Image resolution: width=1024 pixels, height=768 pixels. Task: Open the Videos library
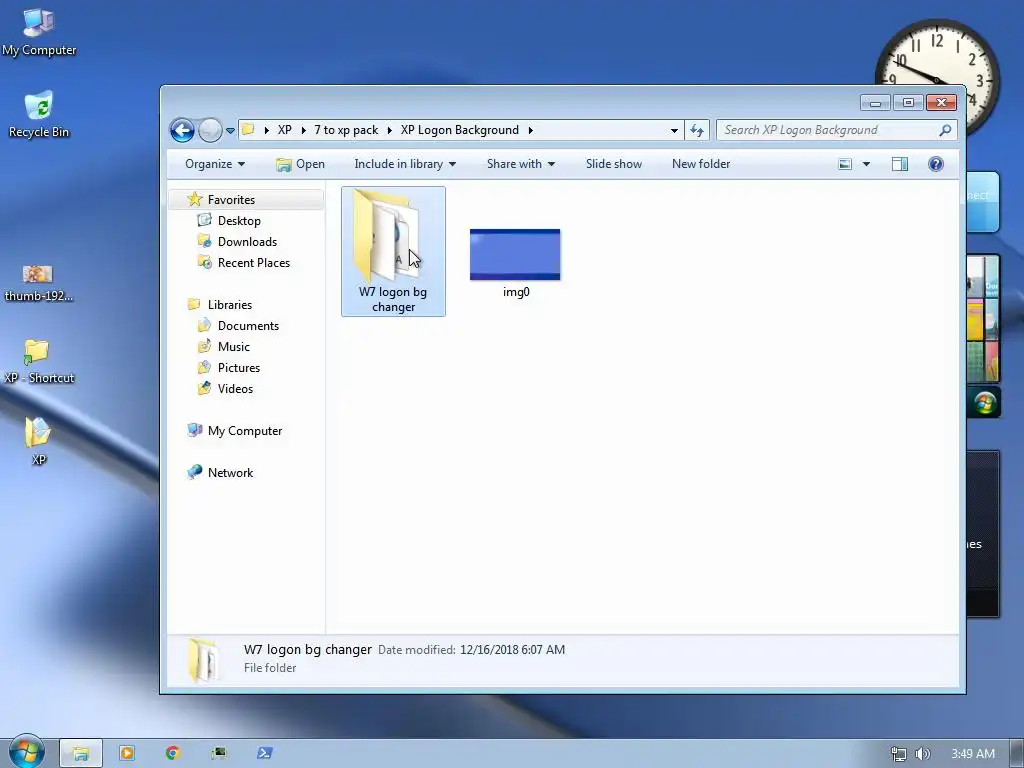235,389
